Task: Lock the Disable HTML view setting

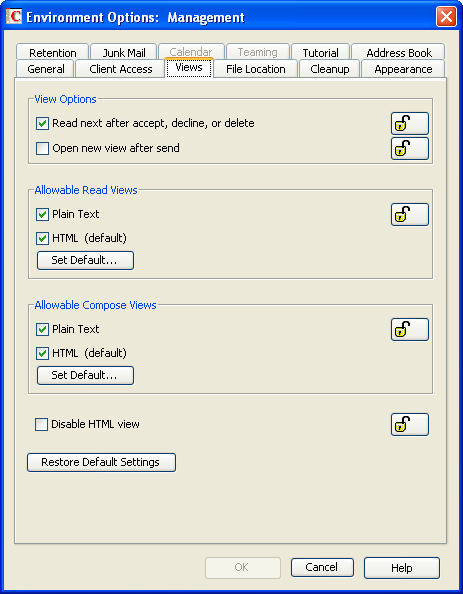Action: pyautogui.click(x=410, y=425)
